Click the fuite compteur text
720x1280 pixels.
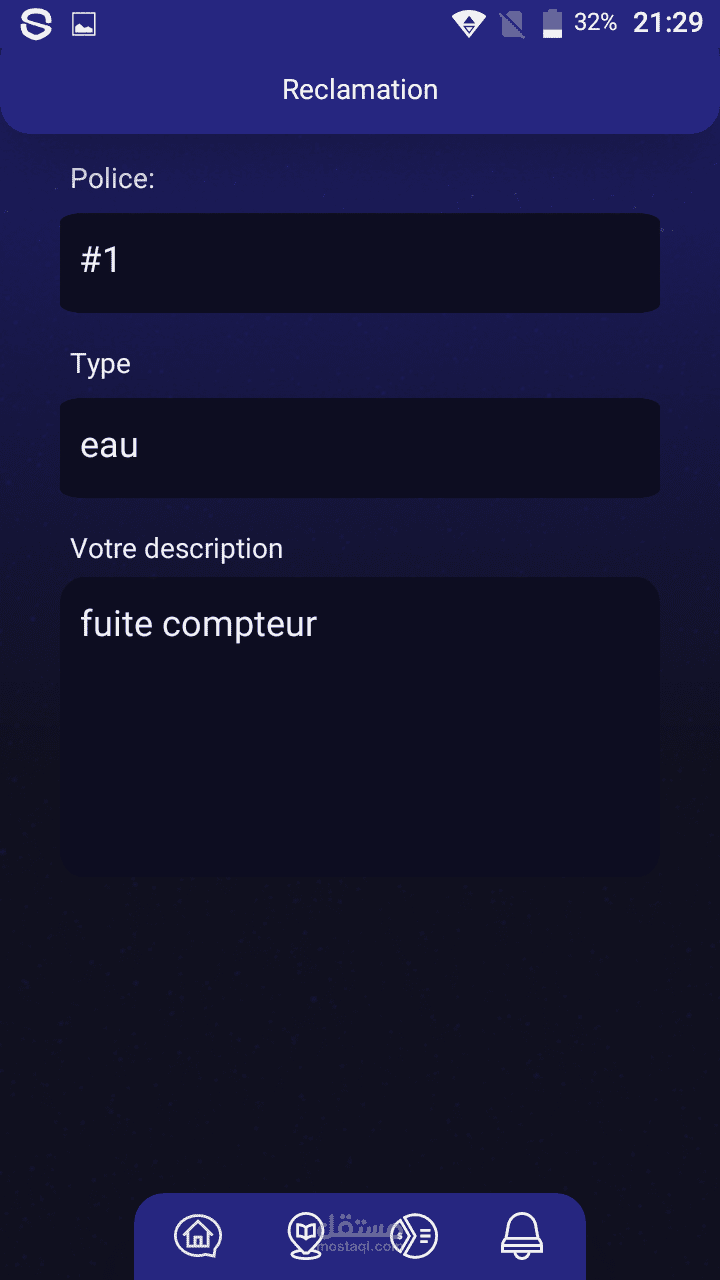(198, 624)
